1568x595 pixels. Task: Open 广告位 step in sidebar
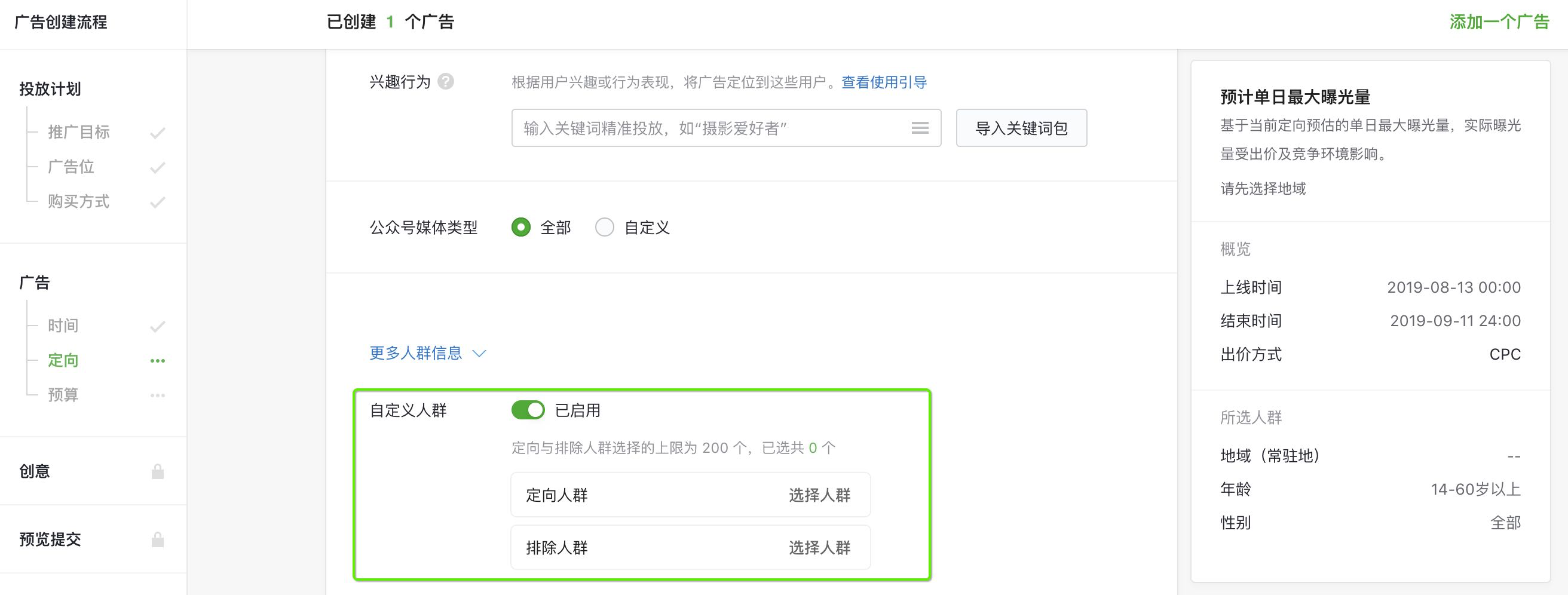pyautogui.click(x=71, y=167)
